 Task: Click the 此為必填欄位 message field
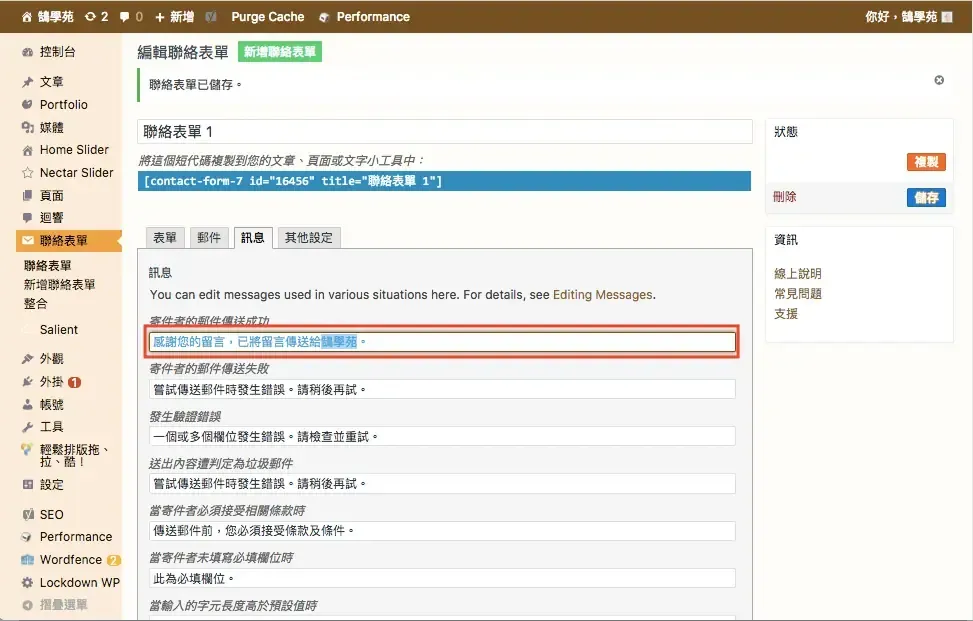pyautogui.click(x=442, y=578)
